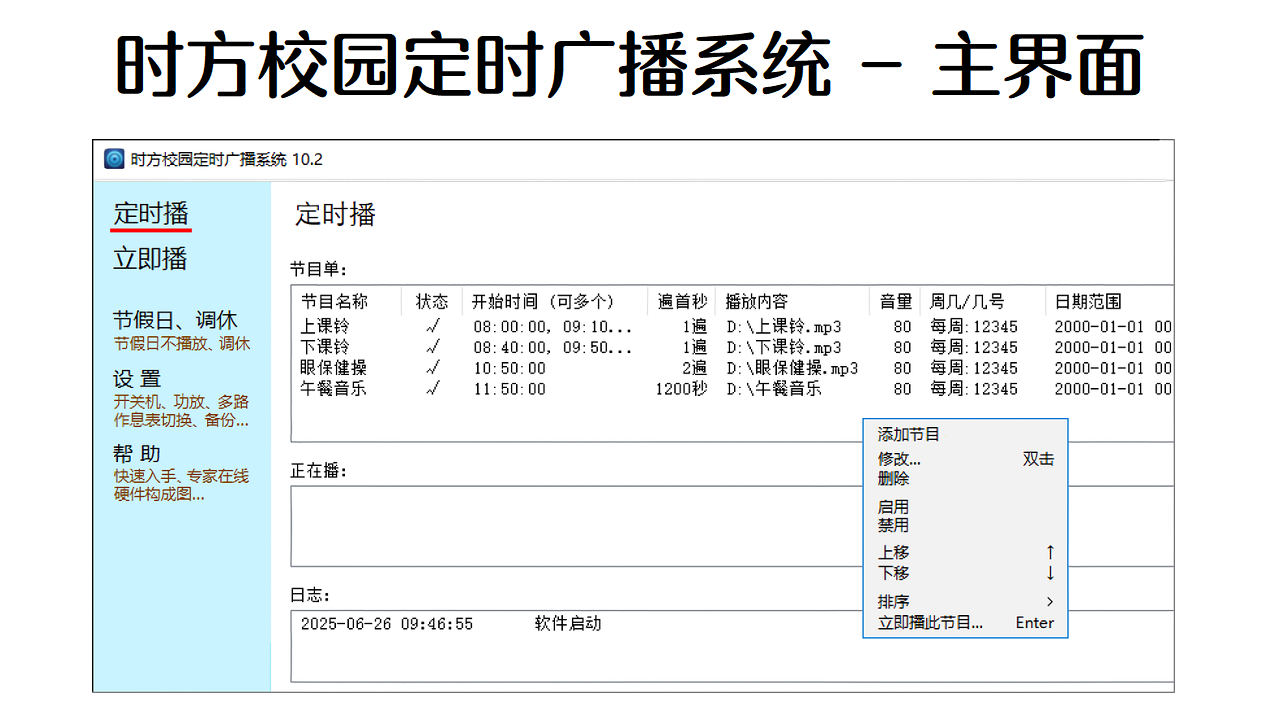Click the 时方校园定时广播系统 application icon

tap(113, 159)
